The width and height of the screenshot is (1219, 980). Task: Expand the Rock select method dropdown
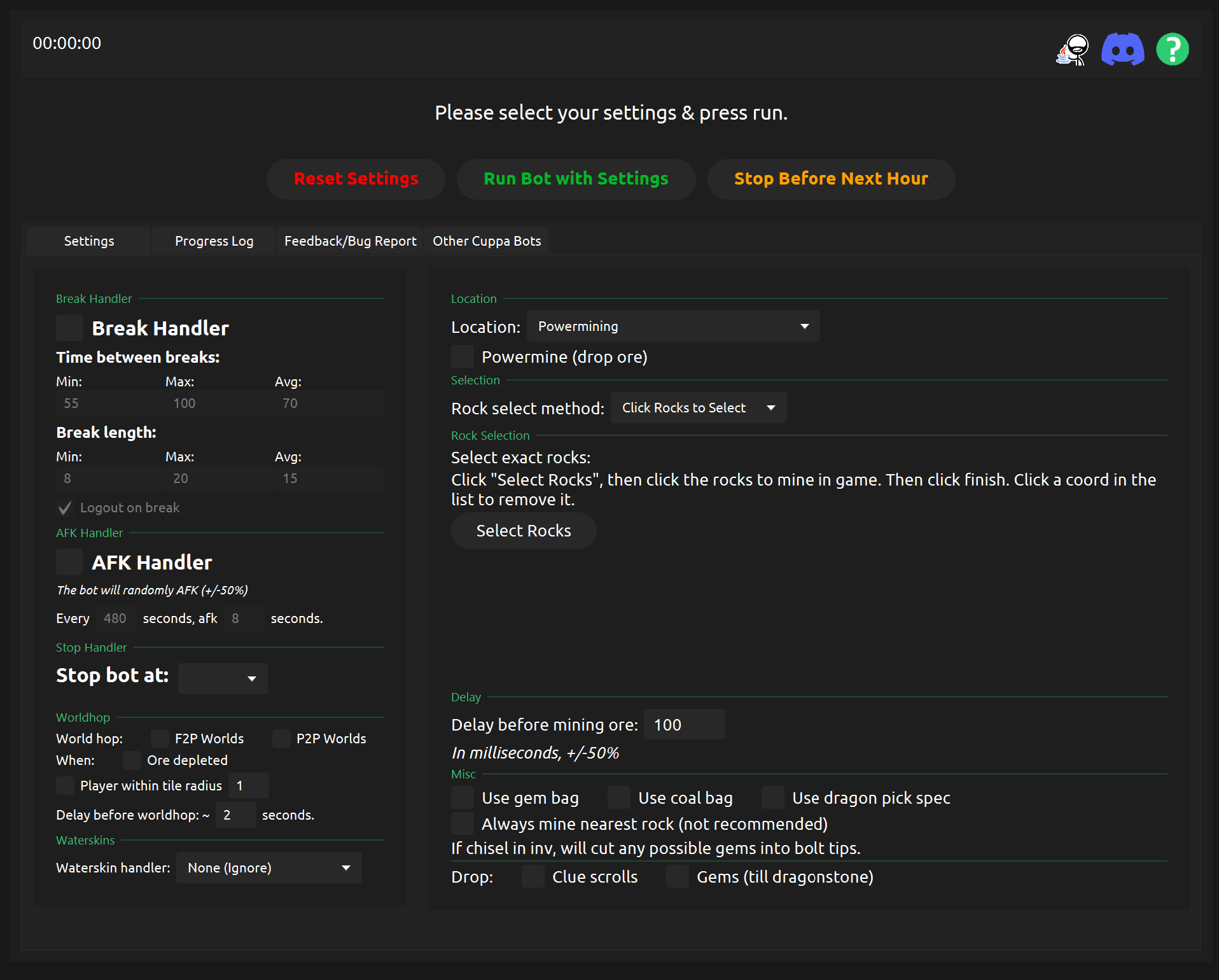coord(699,408)
